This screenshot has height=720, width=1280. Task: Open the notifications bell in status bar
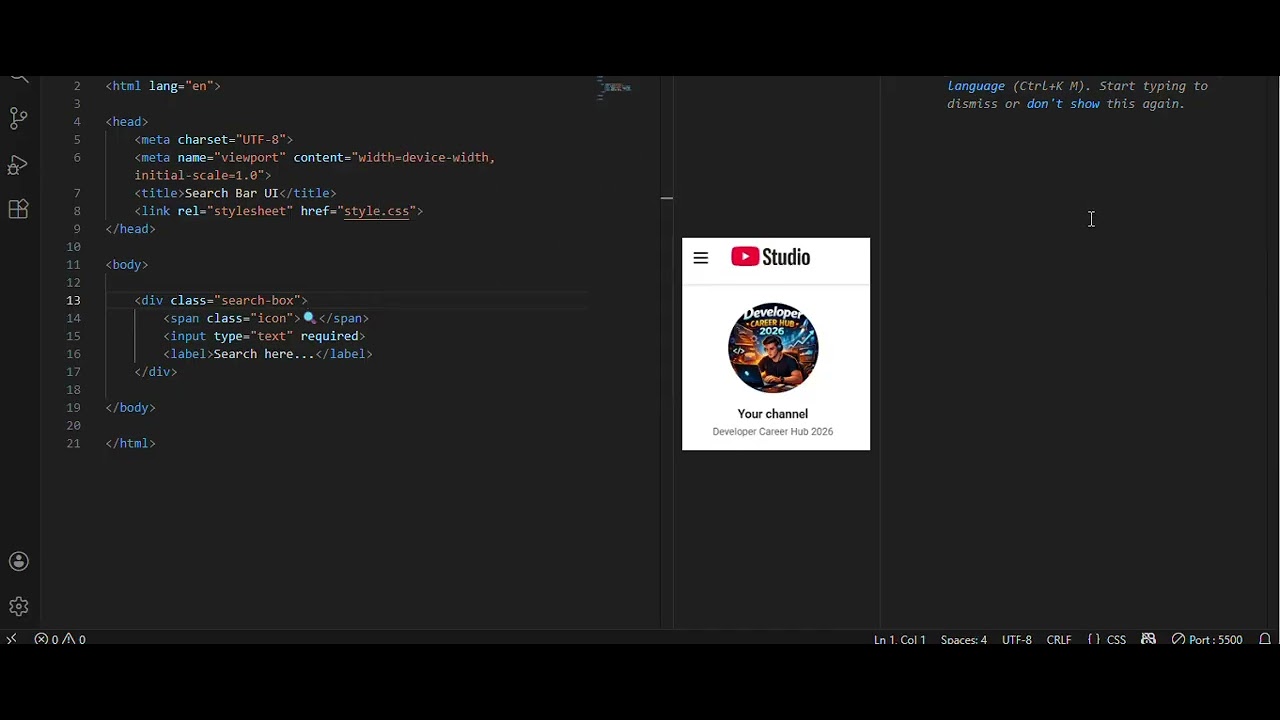[x=1265, y=639]
